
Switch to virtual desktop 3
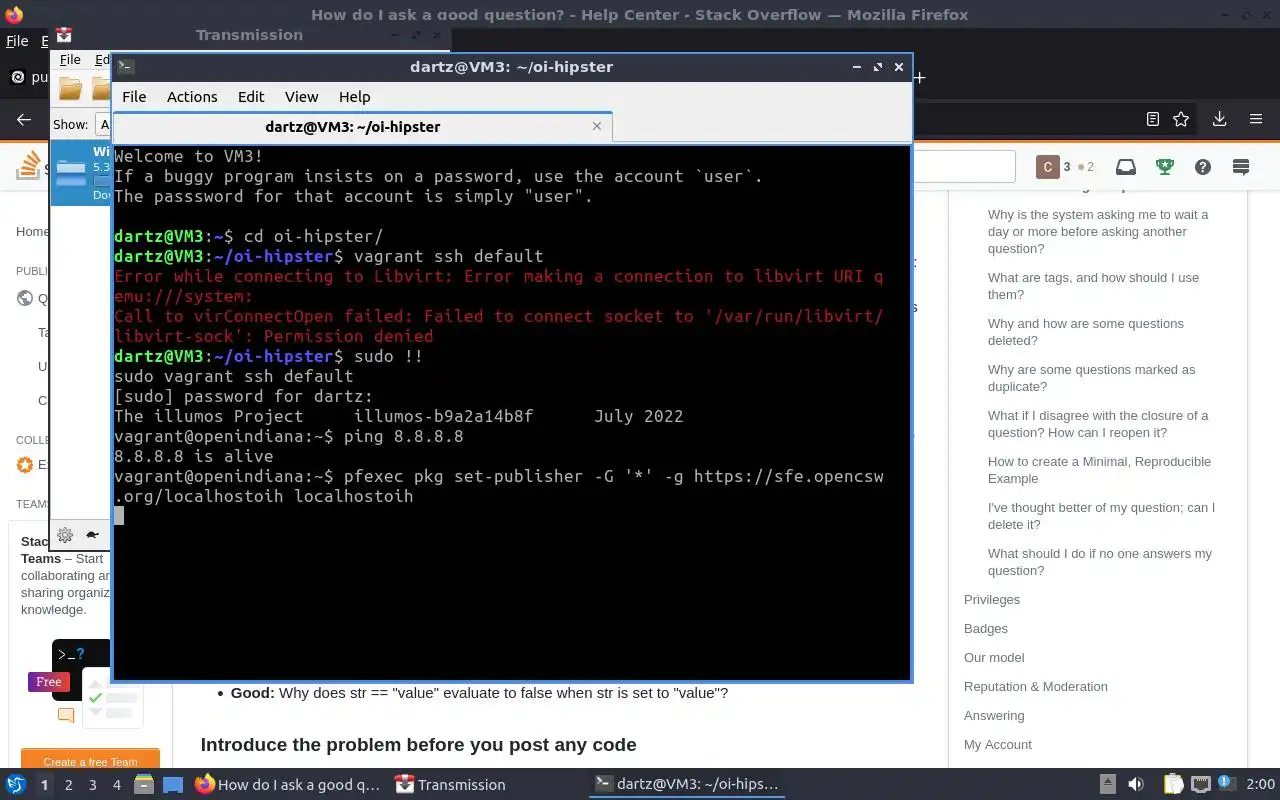(92, 785)
